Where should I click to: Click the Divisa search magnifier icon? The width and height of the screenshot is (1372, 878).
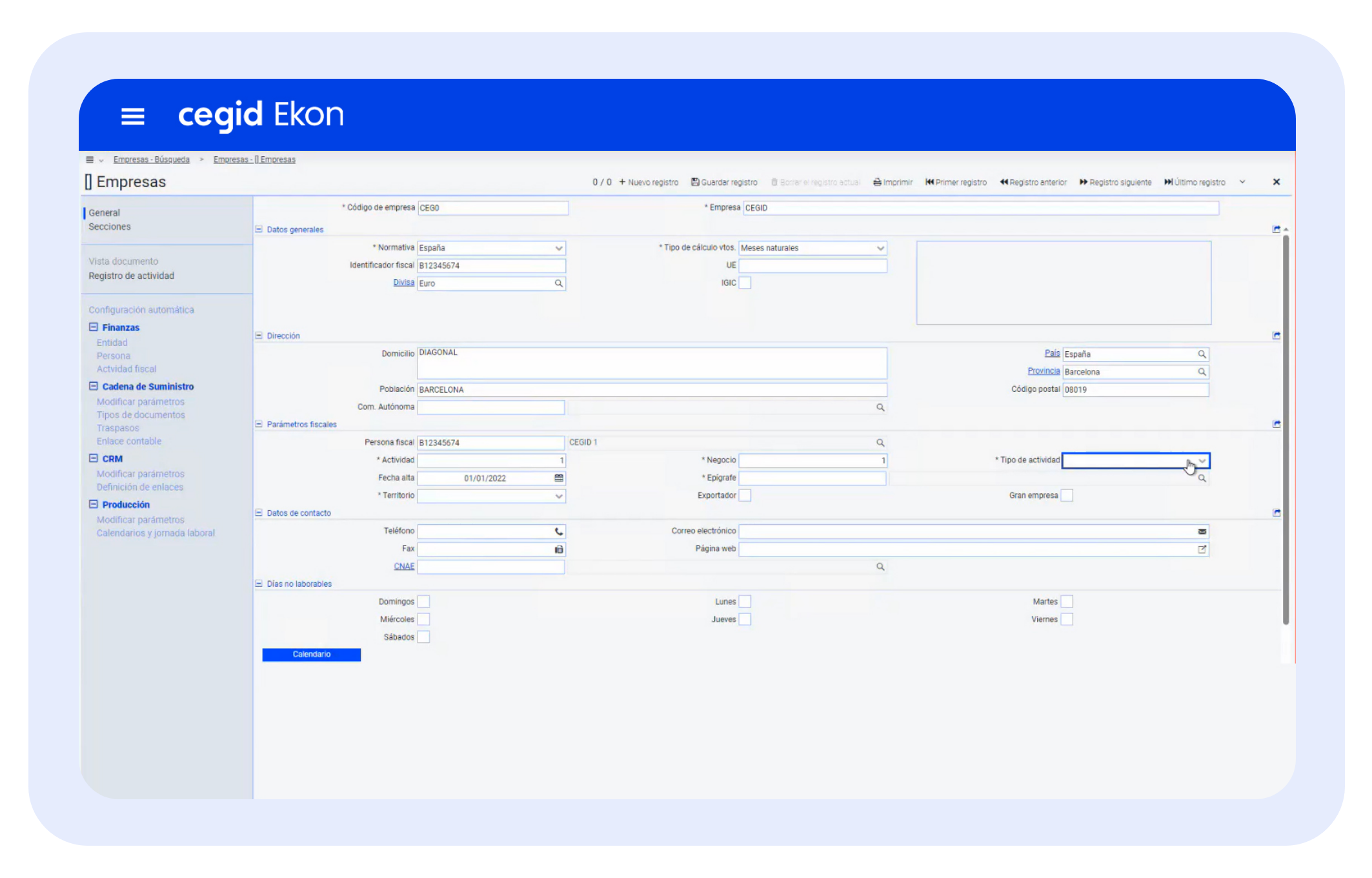tap(559, 283)
